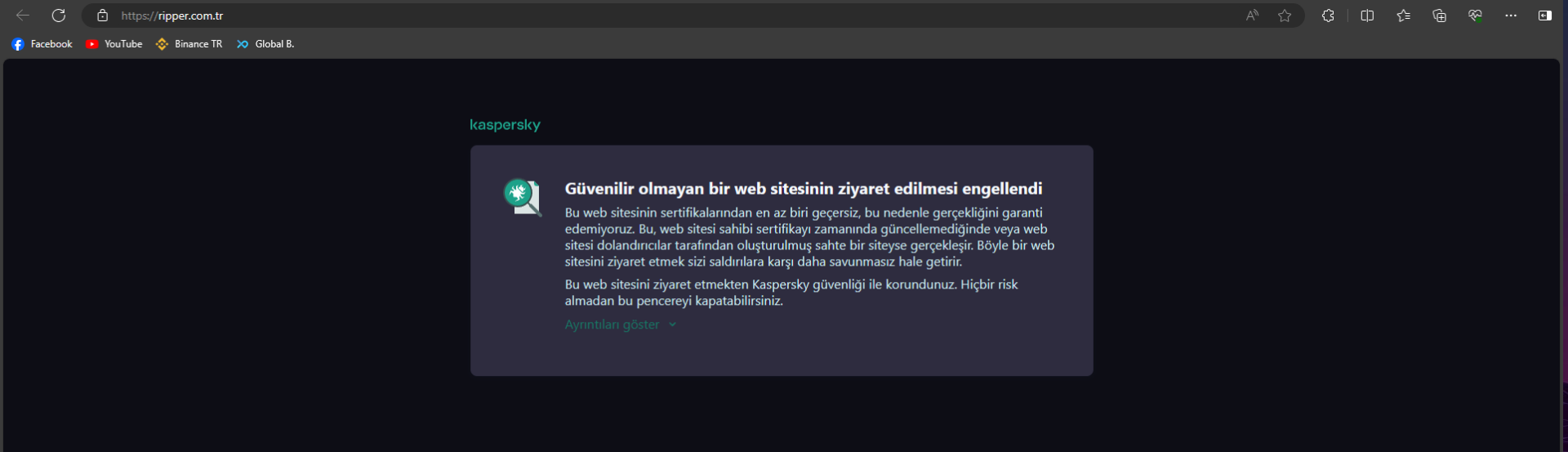Click the Kaspersky bug magnifier warning icon
The image size is (1568, 452).
tap(523, 197)
